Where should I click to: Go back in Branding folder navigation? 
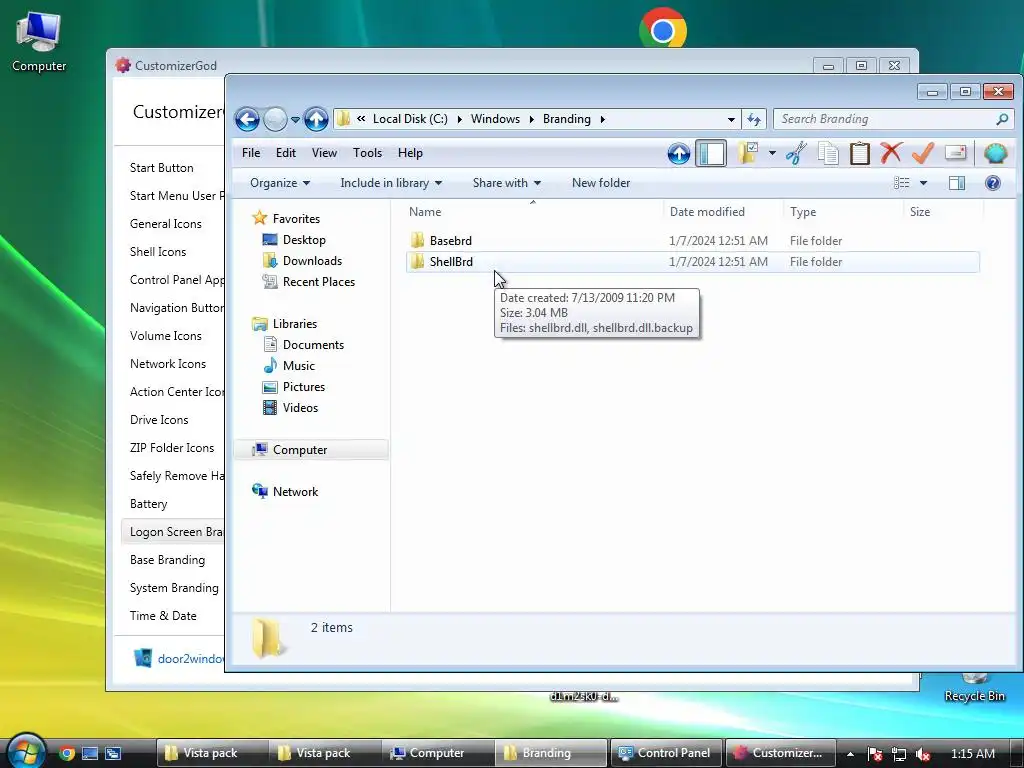[247, 120]
